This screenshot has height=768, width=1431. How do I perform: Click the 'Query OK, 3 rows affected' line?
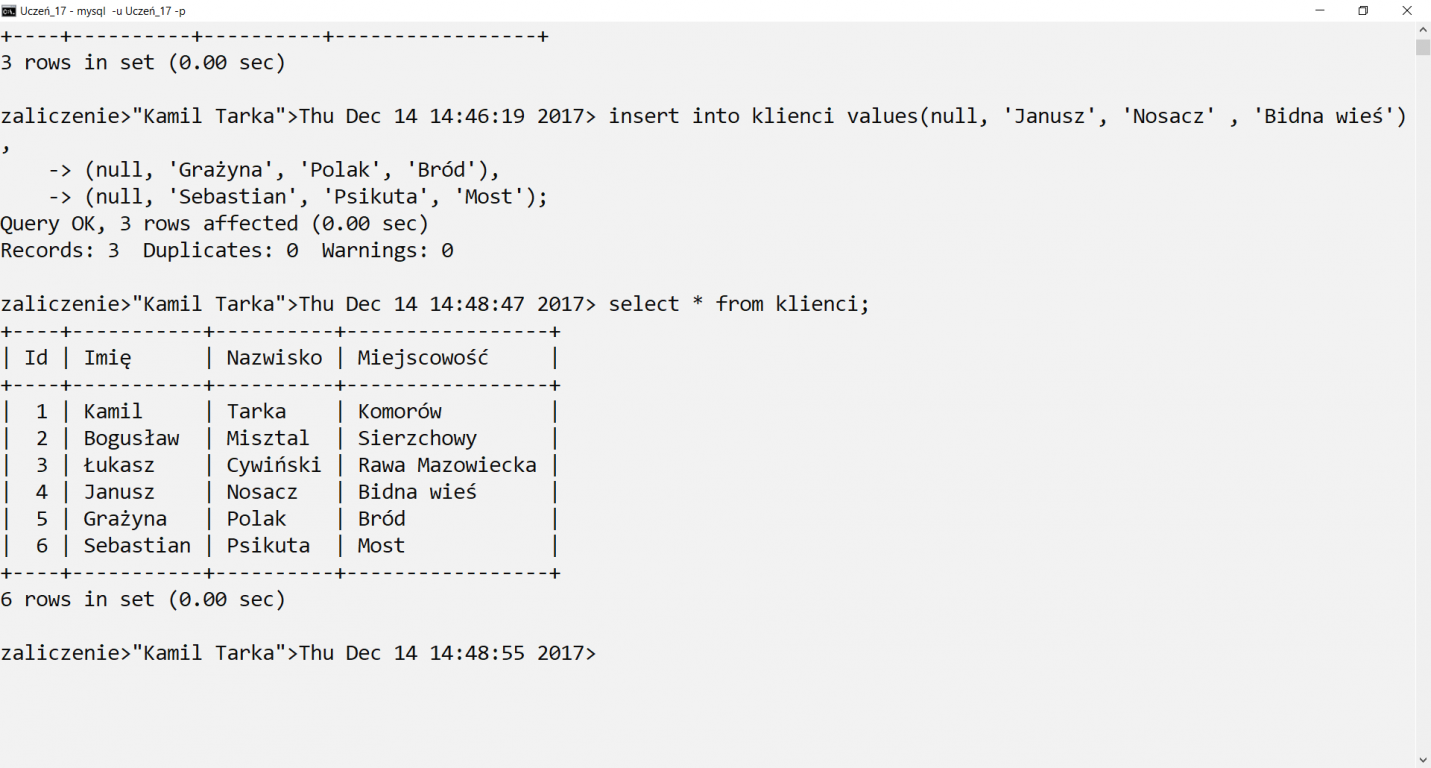[214, 223]
